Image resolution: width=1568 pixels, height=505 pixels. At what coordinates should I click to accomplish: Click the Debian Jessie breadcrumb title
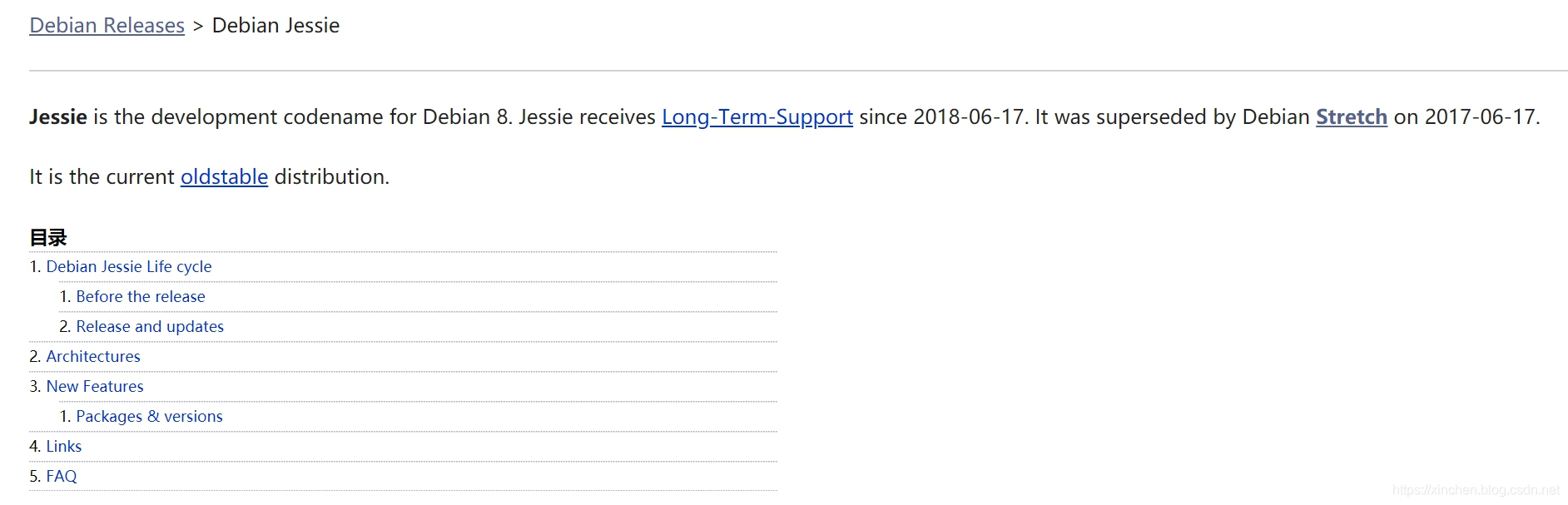(x=275, y=26)
